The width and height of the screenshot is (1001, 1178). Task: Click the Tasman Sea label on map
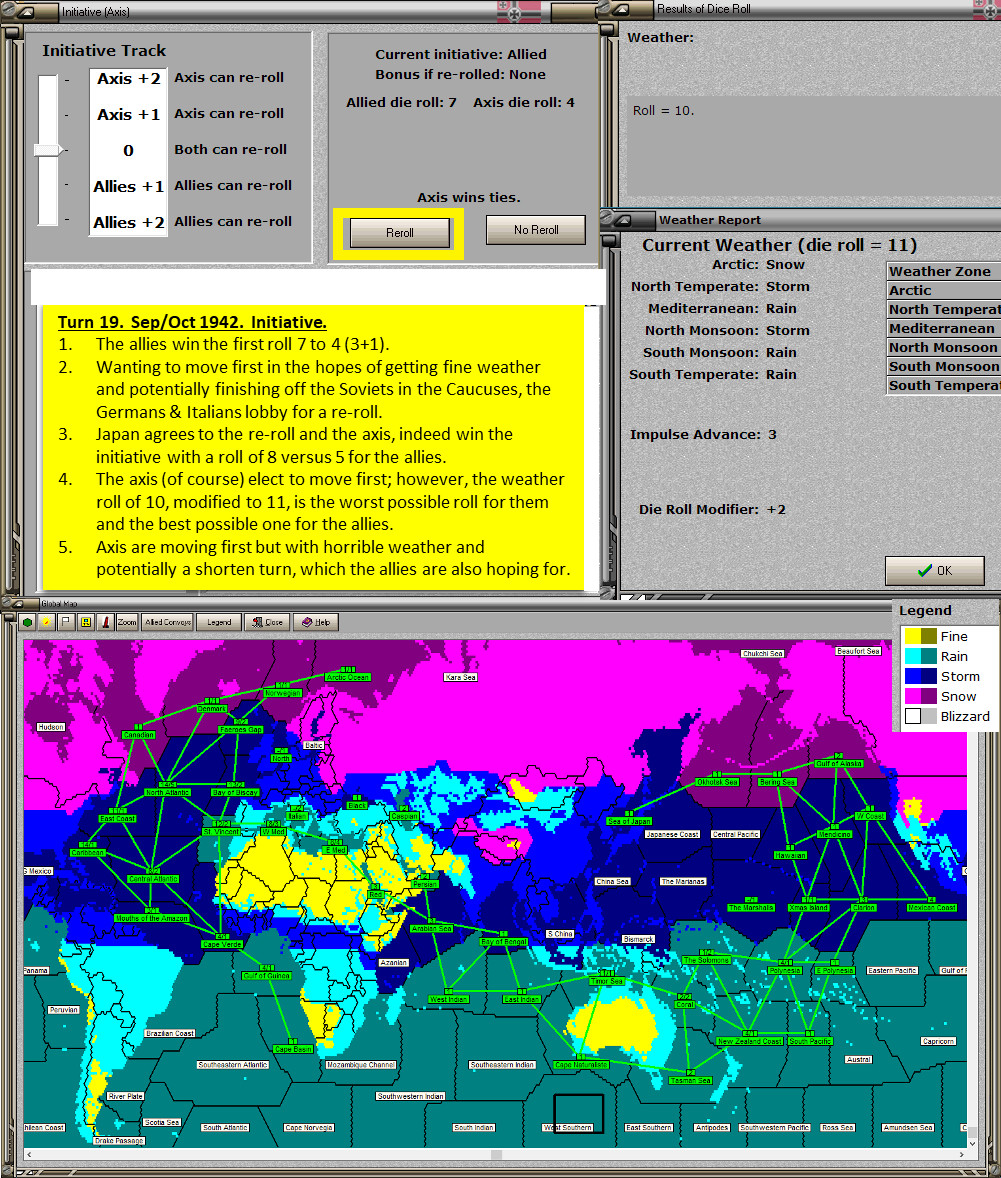click(691, 1080)
